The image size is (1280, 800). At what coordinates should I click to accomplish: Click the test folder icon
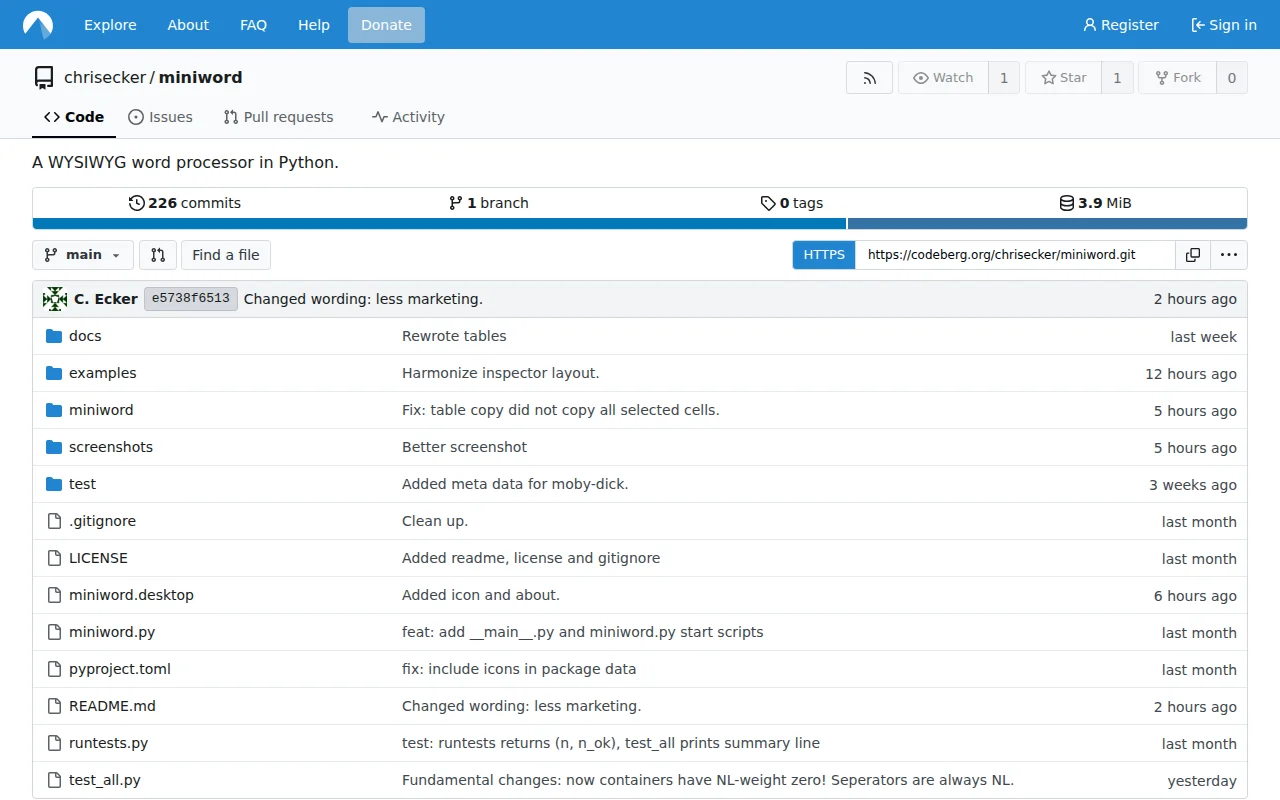pos(54,484)
